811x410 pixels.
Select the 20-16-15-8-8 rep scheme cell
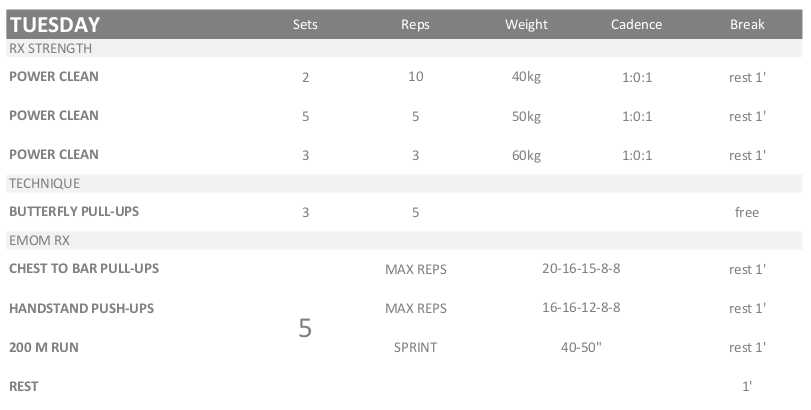(x=582, y=269)
